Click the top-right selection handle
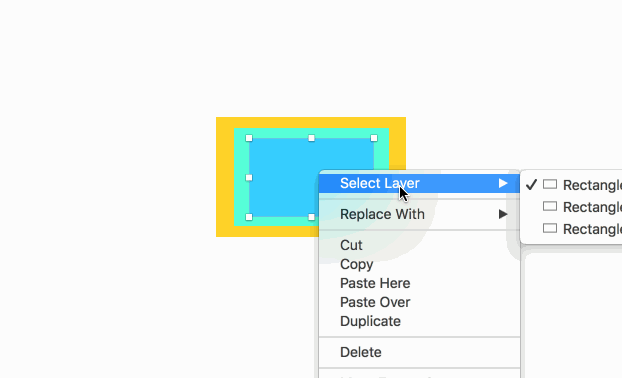The height and width of the screenshot is (378, 622). [374, 138]
